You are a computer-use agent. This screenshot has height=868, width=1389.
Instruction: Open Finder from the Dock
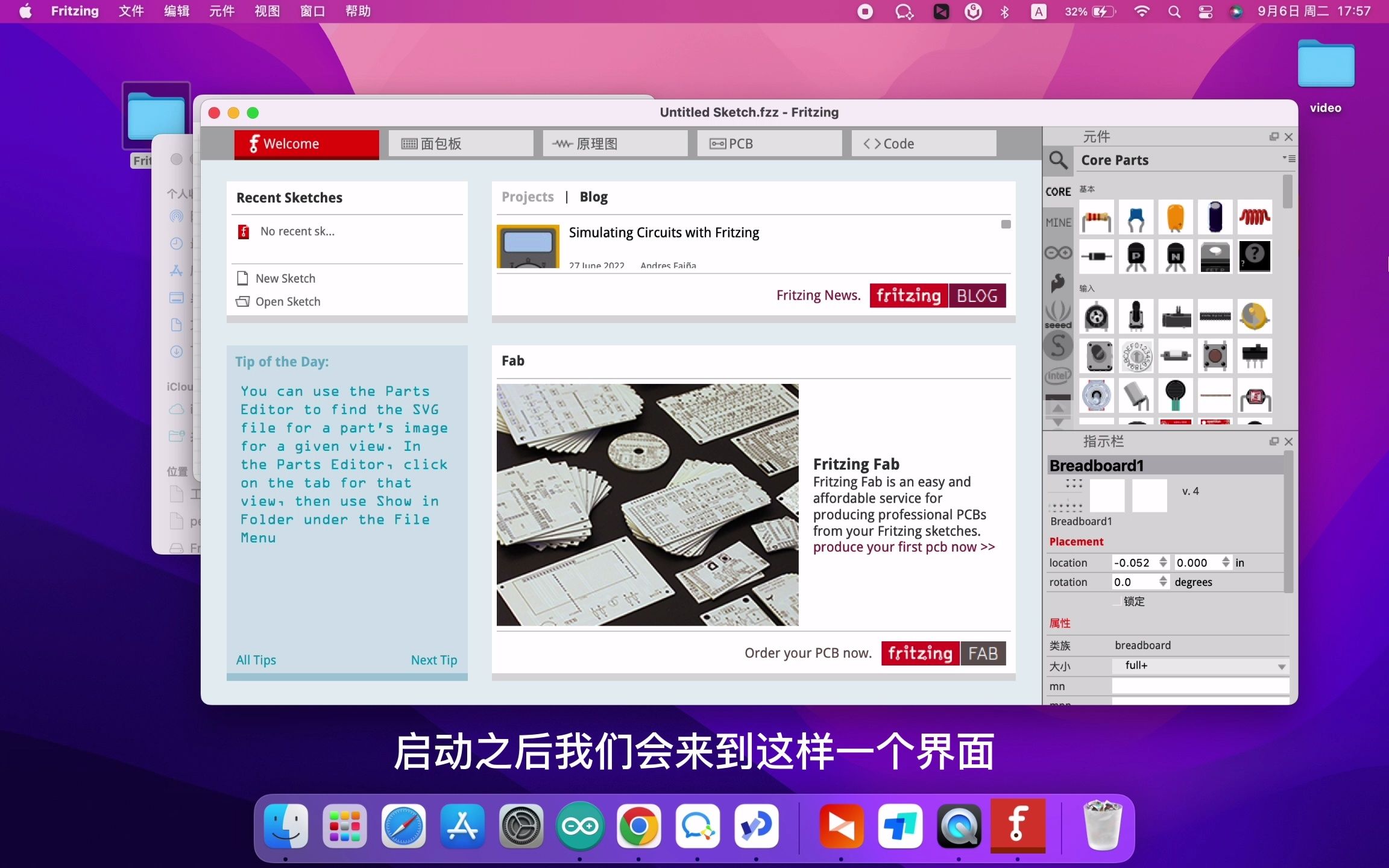tap(286, 826)
